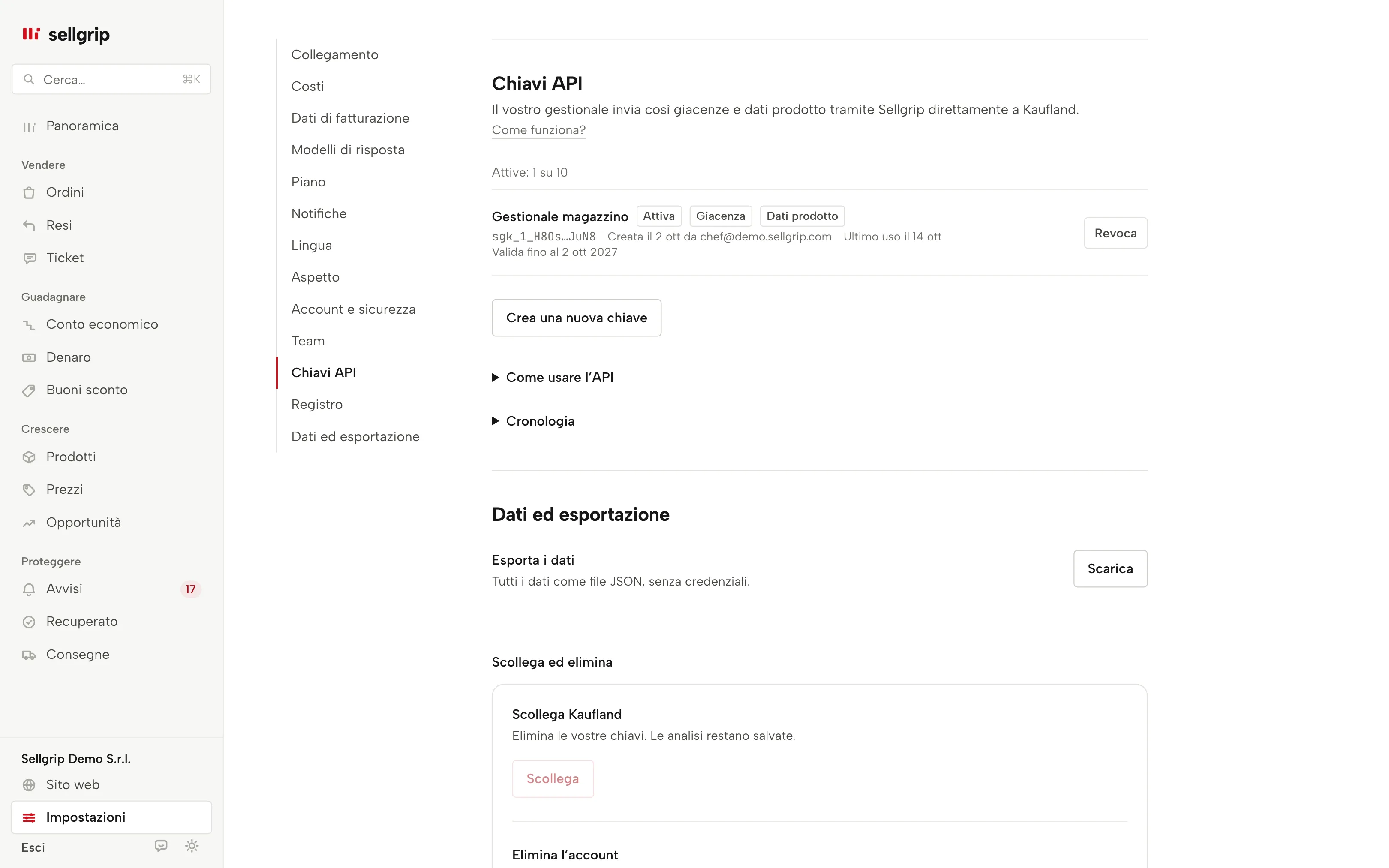The width and height of the screenshot is (1389, 868).
Task: Click the Prezzi price tag icon
Action: [29, 490]
